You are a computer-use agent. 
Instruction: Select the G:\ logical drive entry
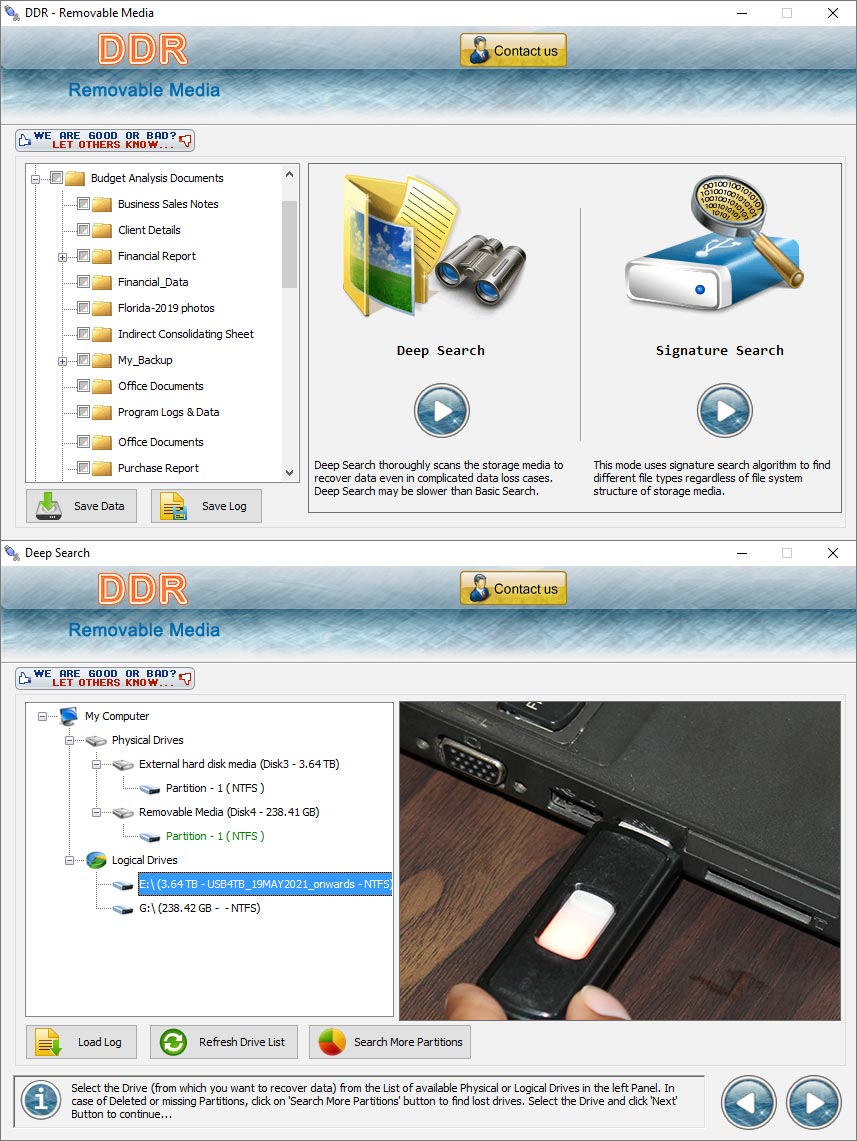pyautogui.click(x=200, y=909)
